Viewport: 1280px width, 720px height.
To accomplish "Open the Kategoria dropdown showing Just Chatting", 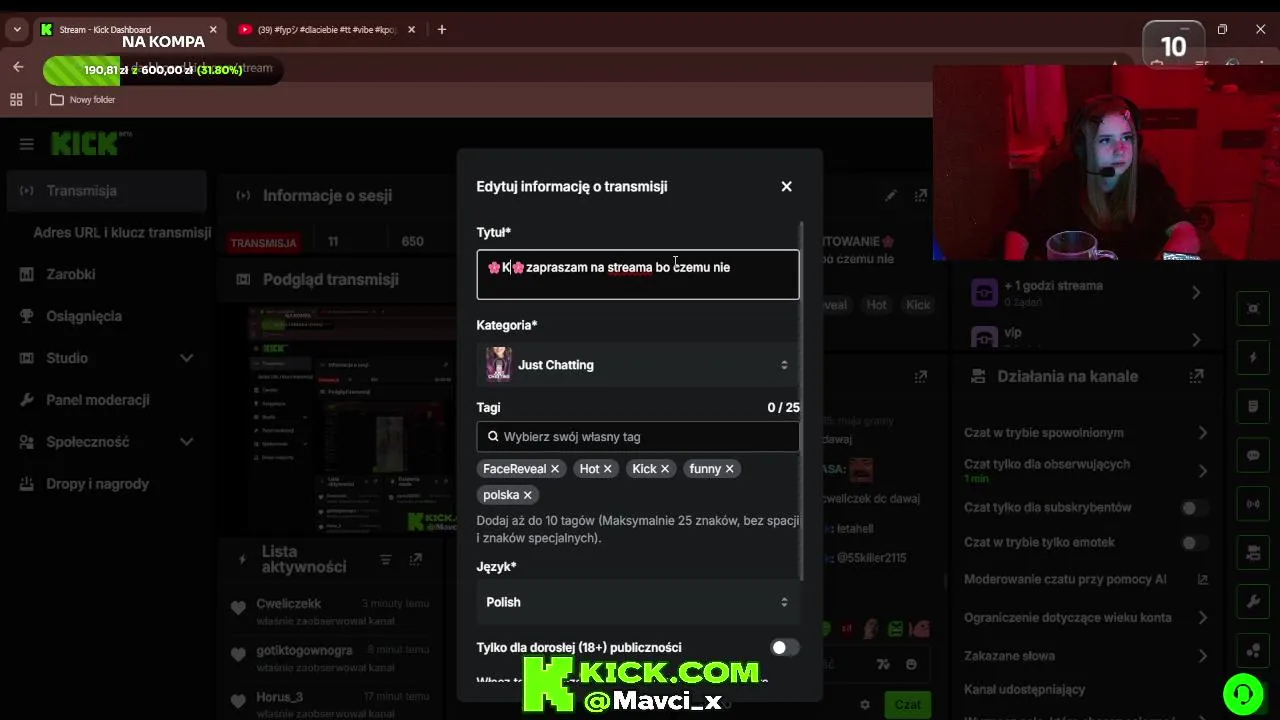I will tap(638, 365).
